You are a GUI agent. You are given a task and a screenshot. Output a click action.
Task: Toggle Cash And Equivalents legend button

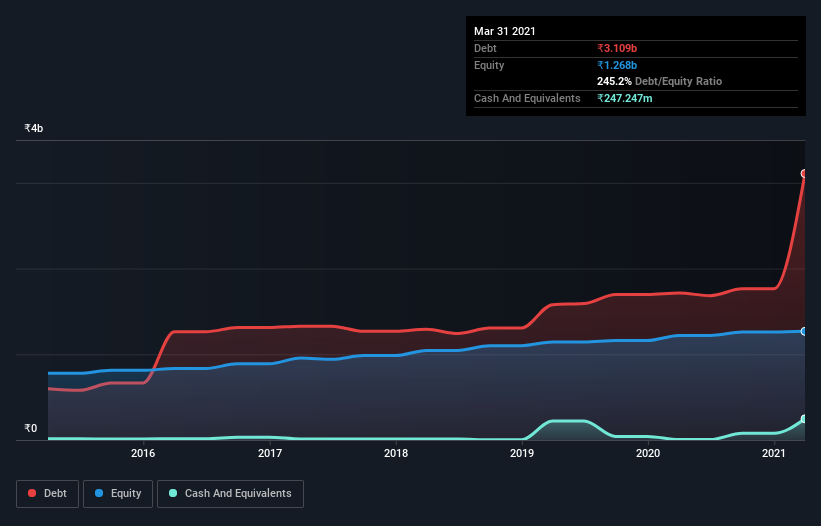point(230,494)
